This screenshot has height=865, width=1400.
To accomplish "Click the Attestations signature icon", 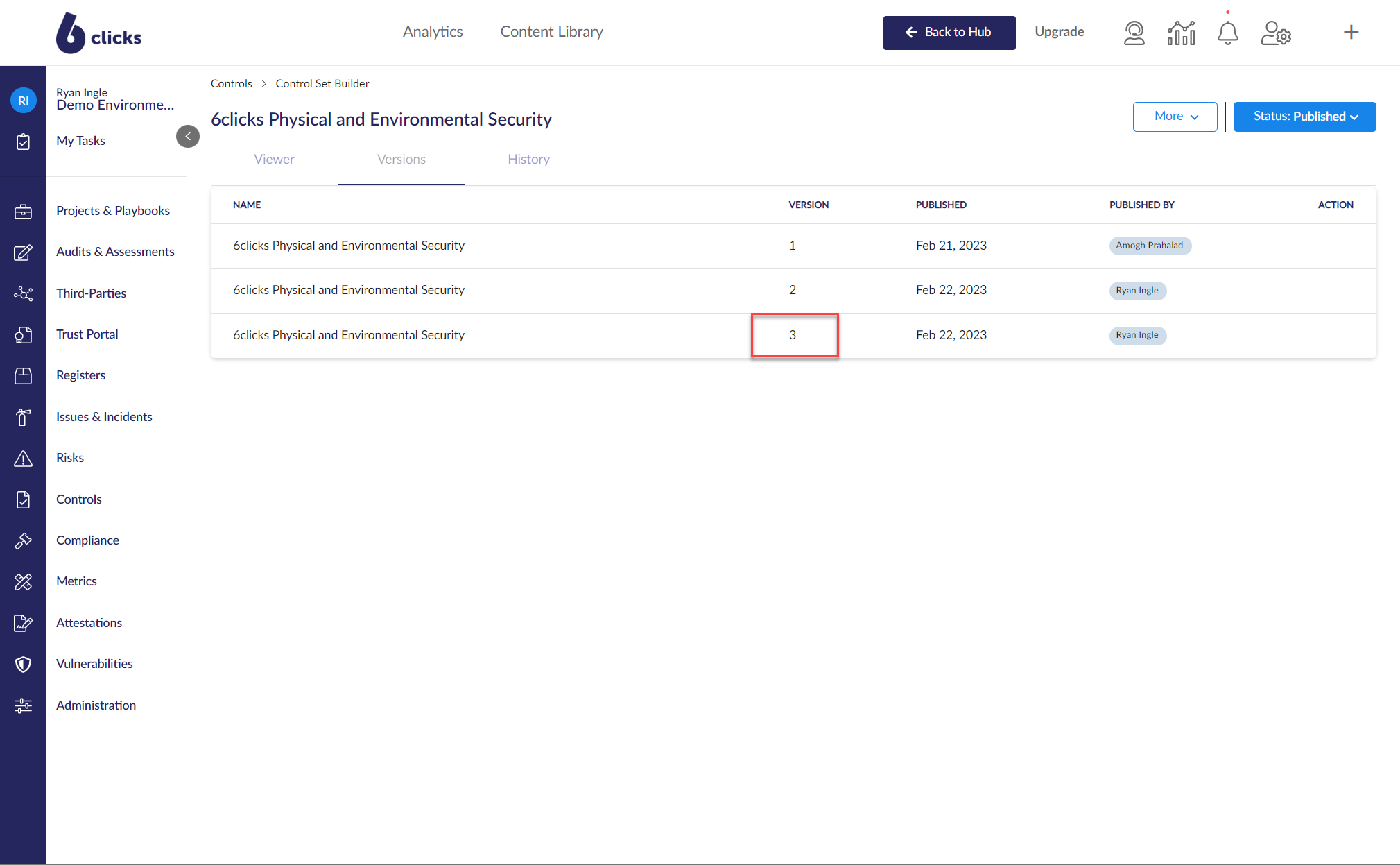I will tap(23, 623).
